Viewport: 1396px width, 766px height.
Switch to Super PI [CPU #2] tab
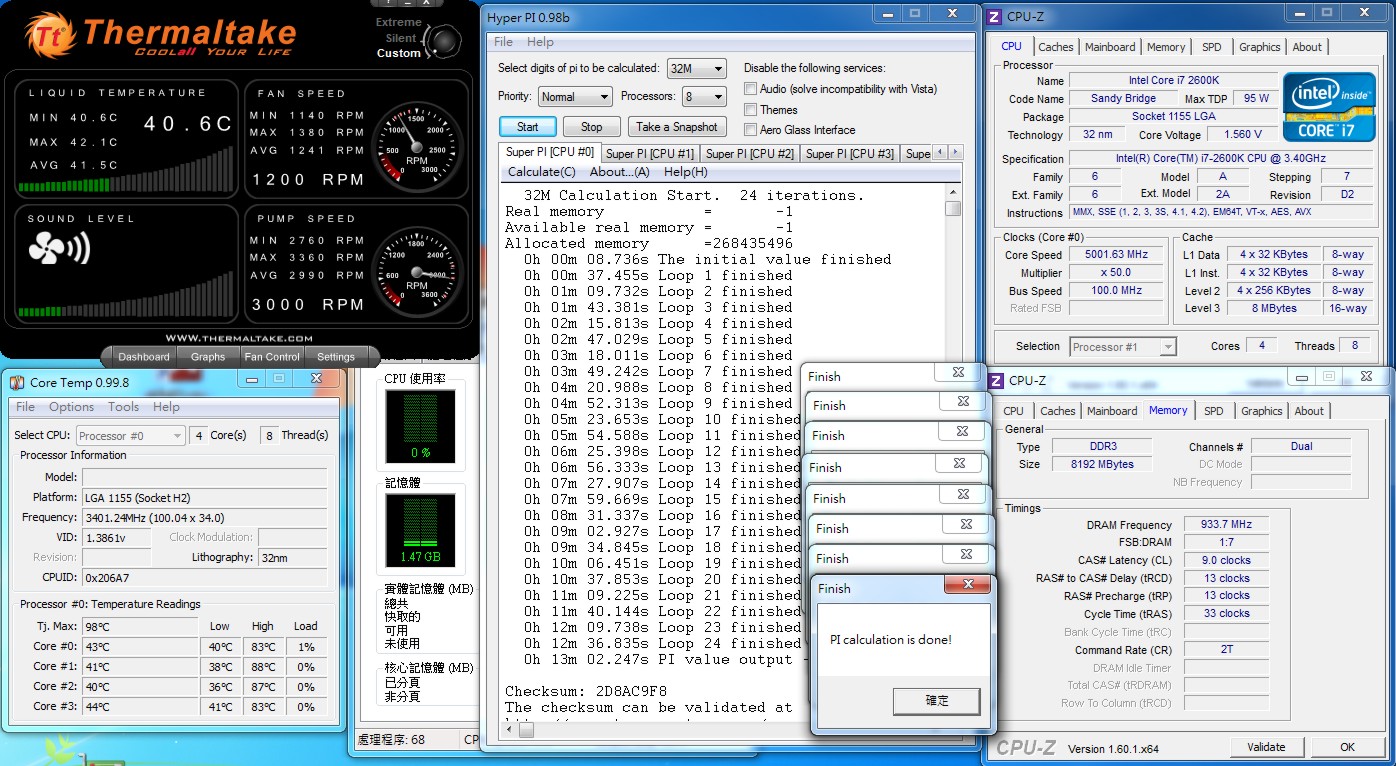(750, 153)
